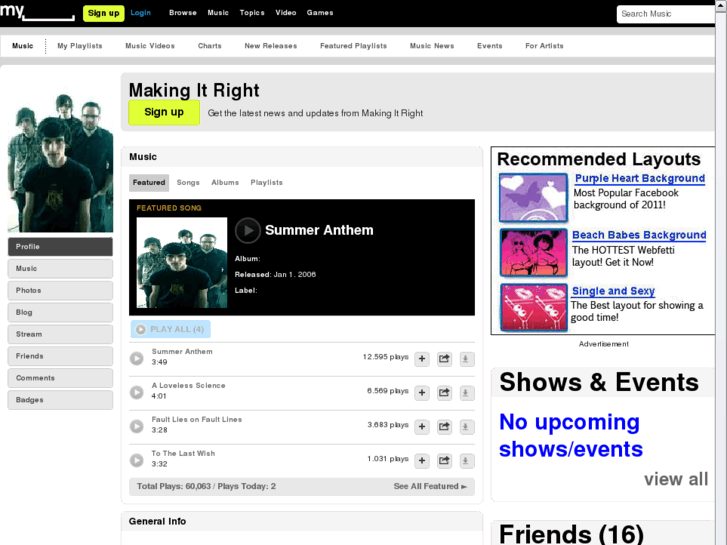Download the A Loveless Science track
Screen dimensions: 727x545
466,393
